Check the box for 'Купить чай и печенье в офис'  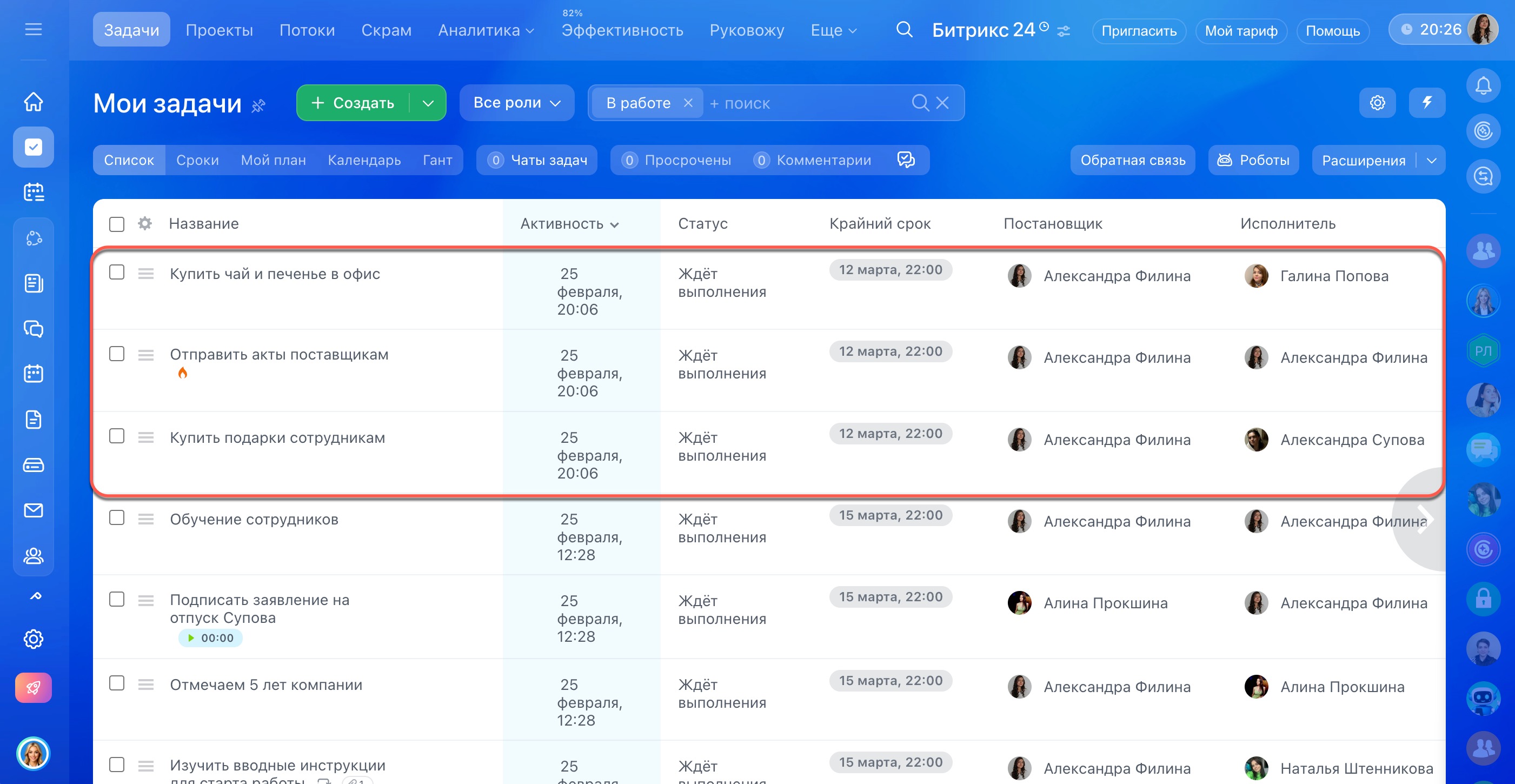[x=117, y=273]
